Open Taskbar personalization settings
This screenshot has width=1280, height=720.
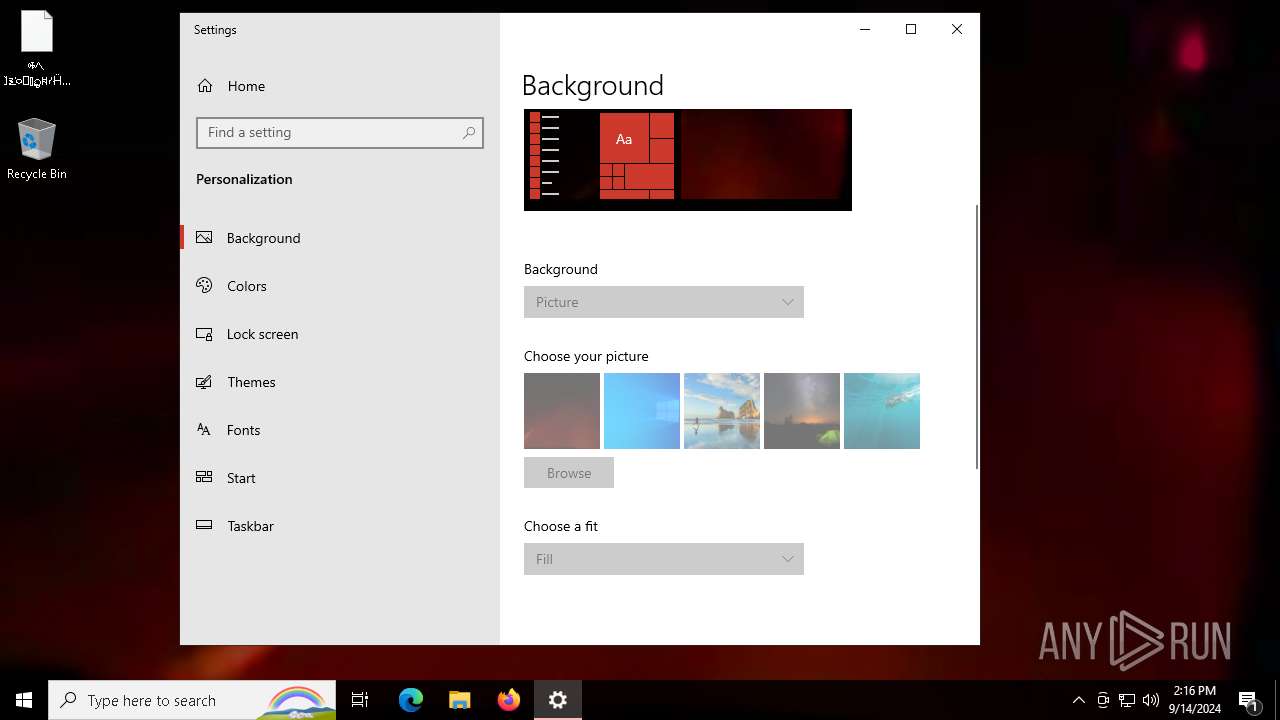[x=340, y=526]
